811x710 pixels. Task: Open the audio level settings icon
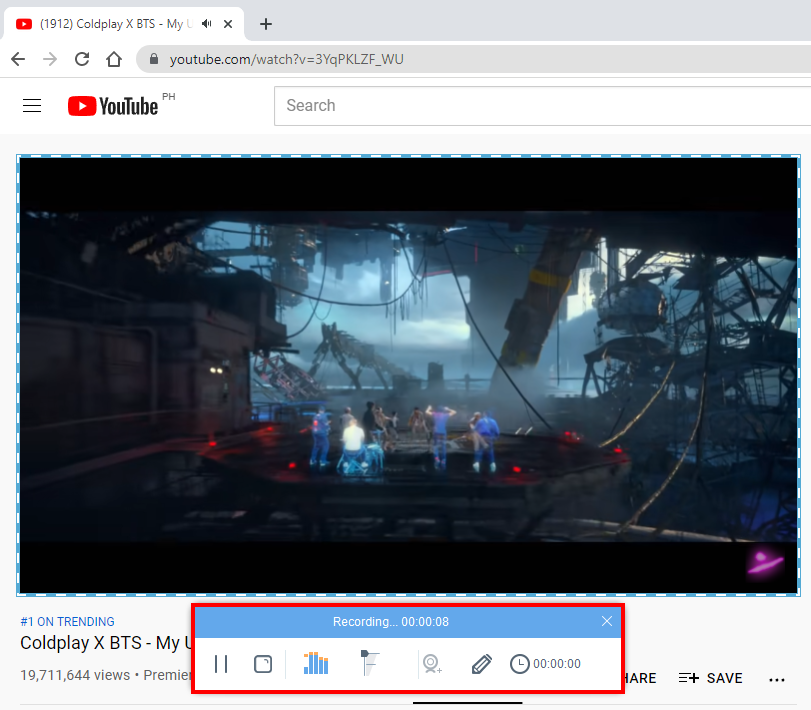[316, 663]
